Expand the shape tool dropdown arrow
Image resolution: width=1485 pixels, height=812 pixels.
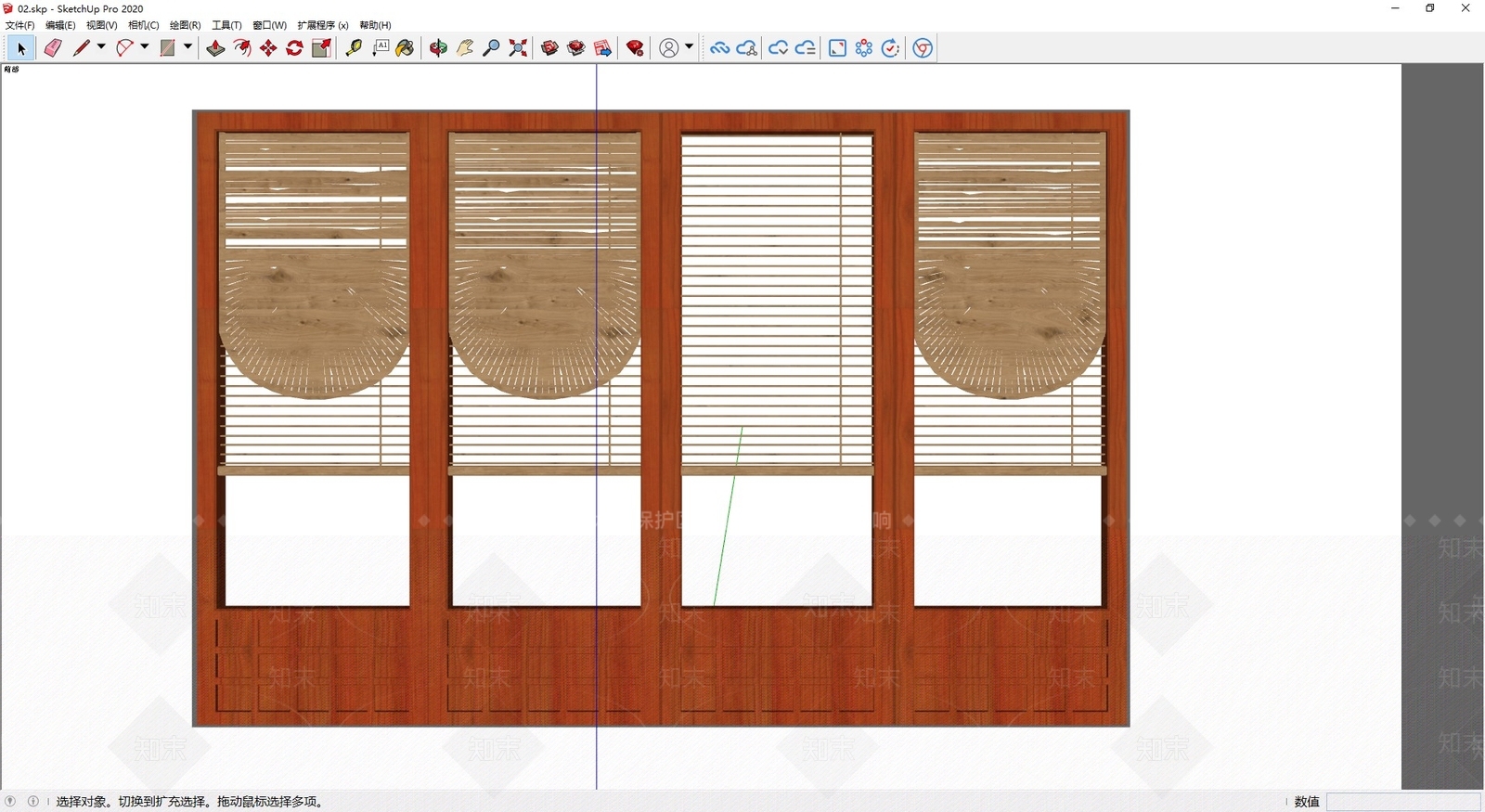coord(187,47)
